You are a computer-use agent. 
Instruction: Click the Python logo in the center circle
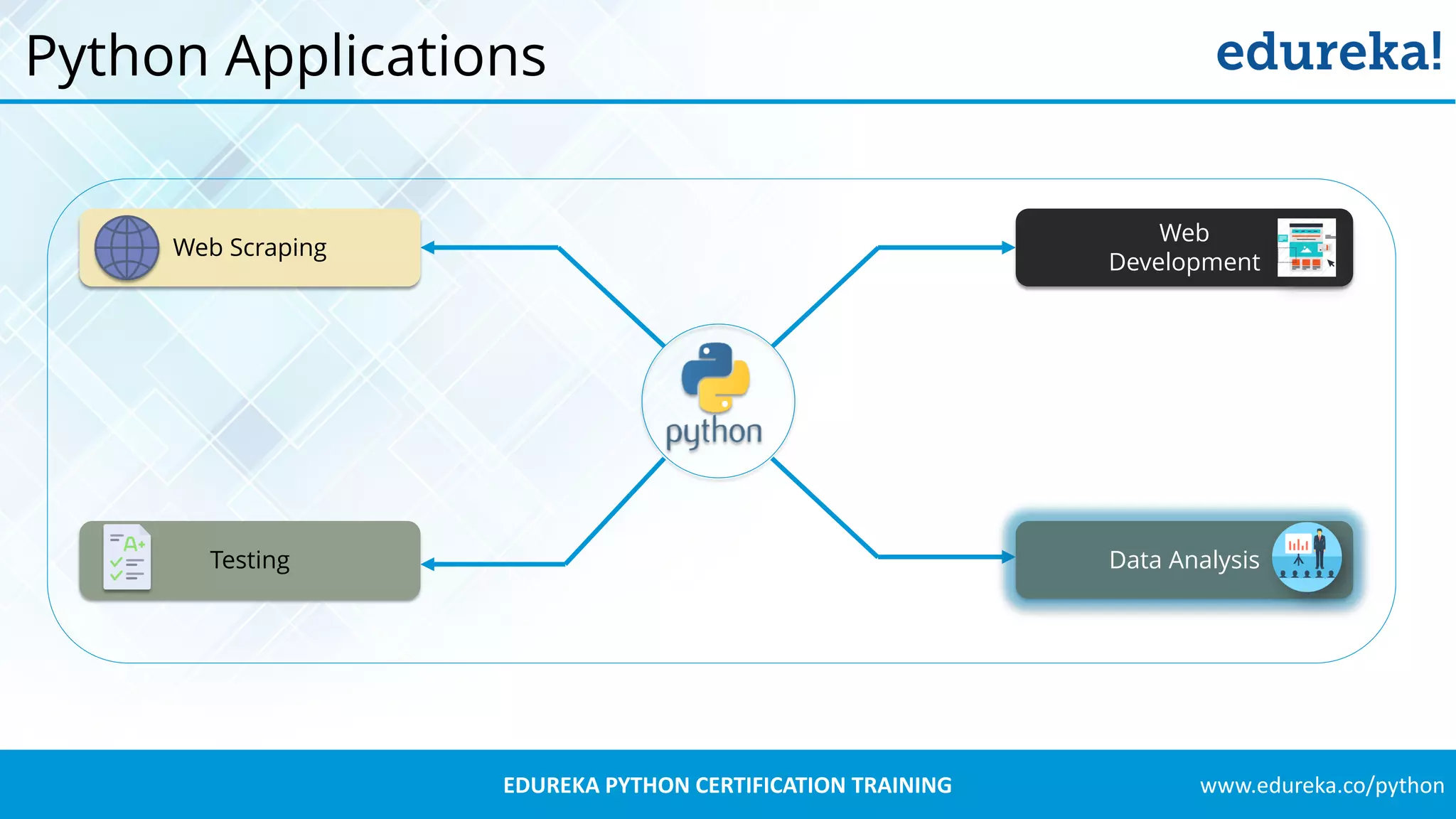point(715,378)
